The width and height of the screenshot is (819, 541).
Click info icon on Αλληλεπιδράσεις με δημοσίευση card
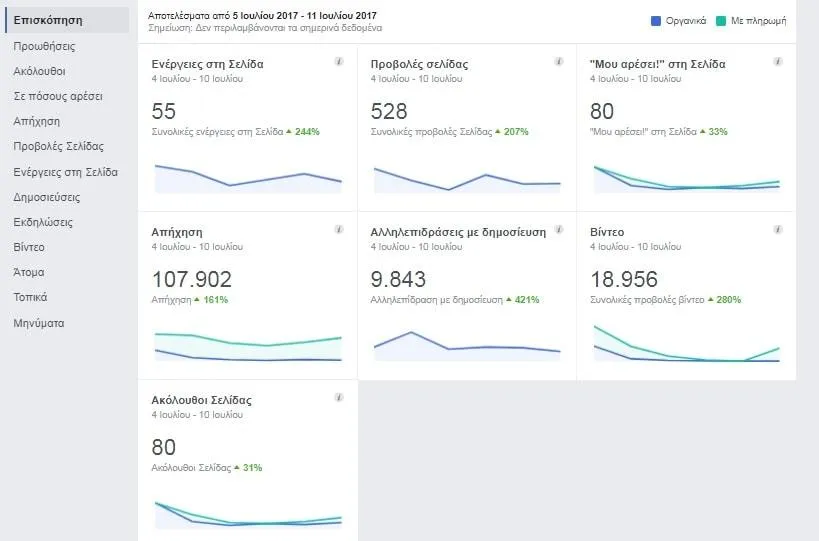tap(558, 229)
